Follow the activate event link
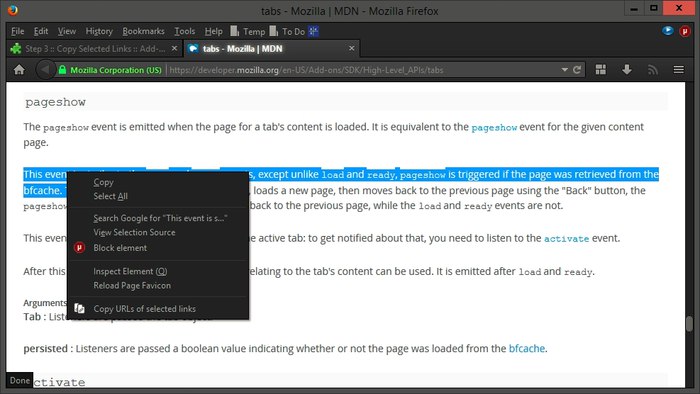This screenshot has height=394, width=700. coord(566,239)
